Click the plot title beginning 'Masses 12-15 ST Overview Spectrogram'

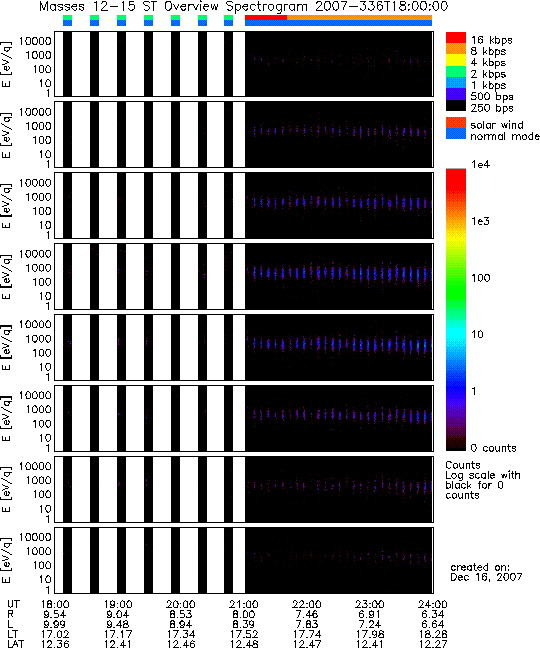pos(243,6)
